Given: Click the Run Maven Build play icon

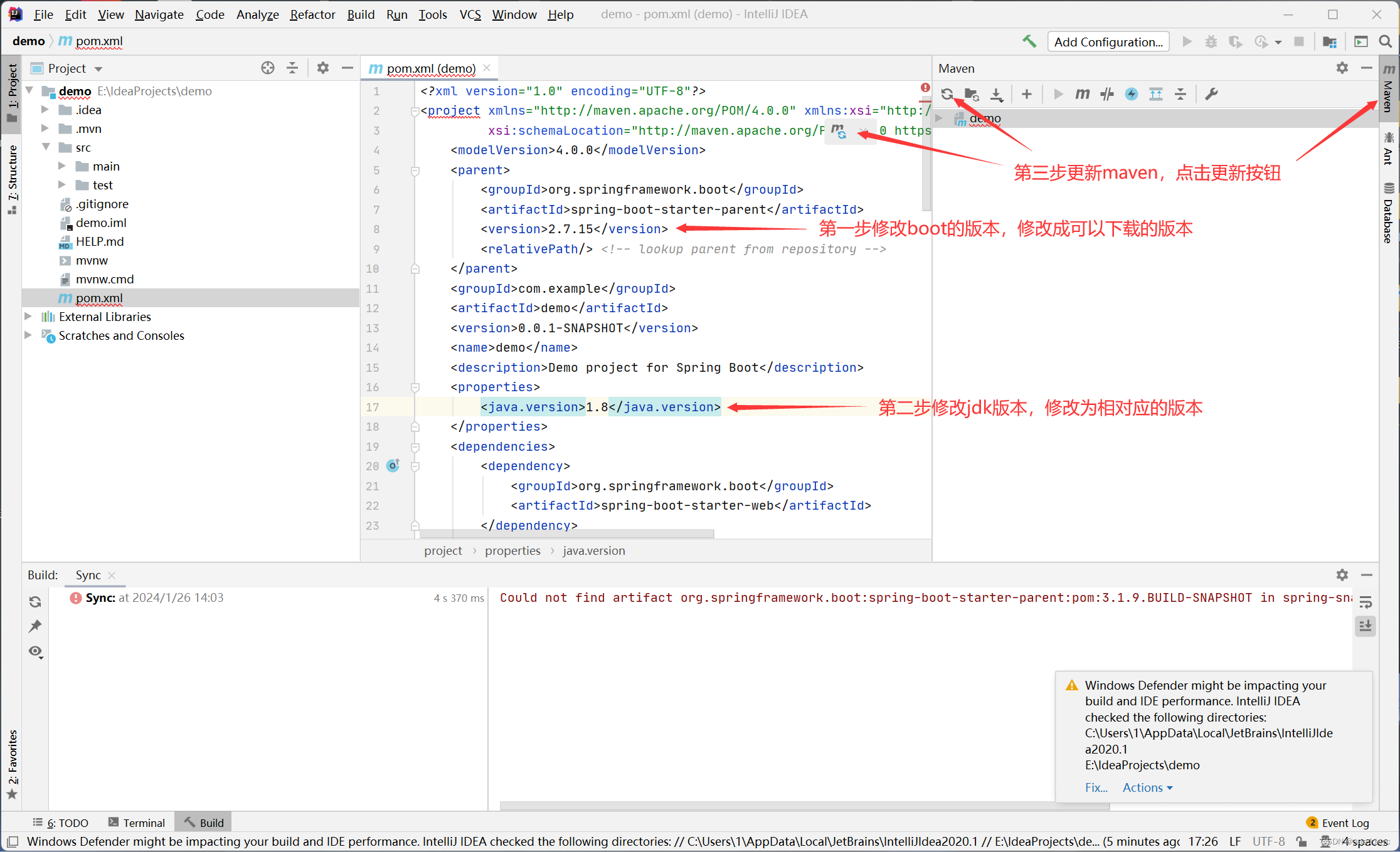Looking at the screenshot, I should [x=1059, y=94].
